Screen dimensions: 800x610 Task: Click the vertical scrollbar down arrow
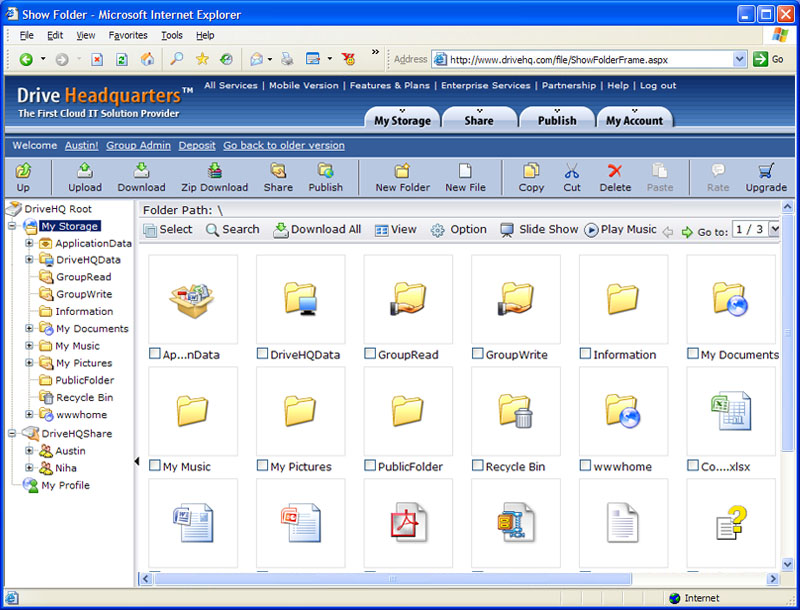[787, 564]
